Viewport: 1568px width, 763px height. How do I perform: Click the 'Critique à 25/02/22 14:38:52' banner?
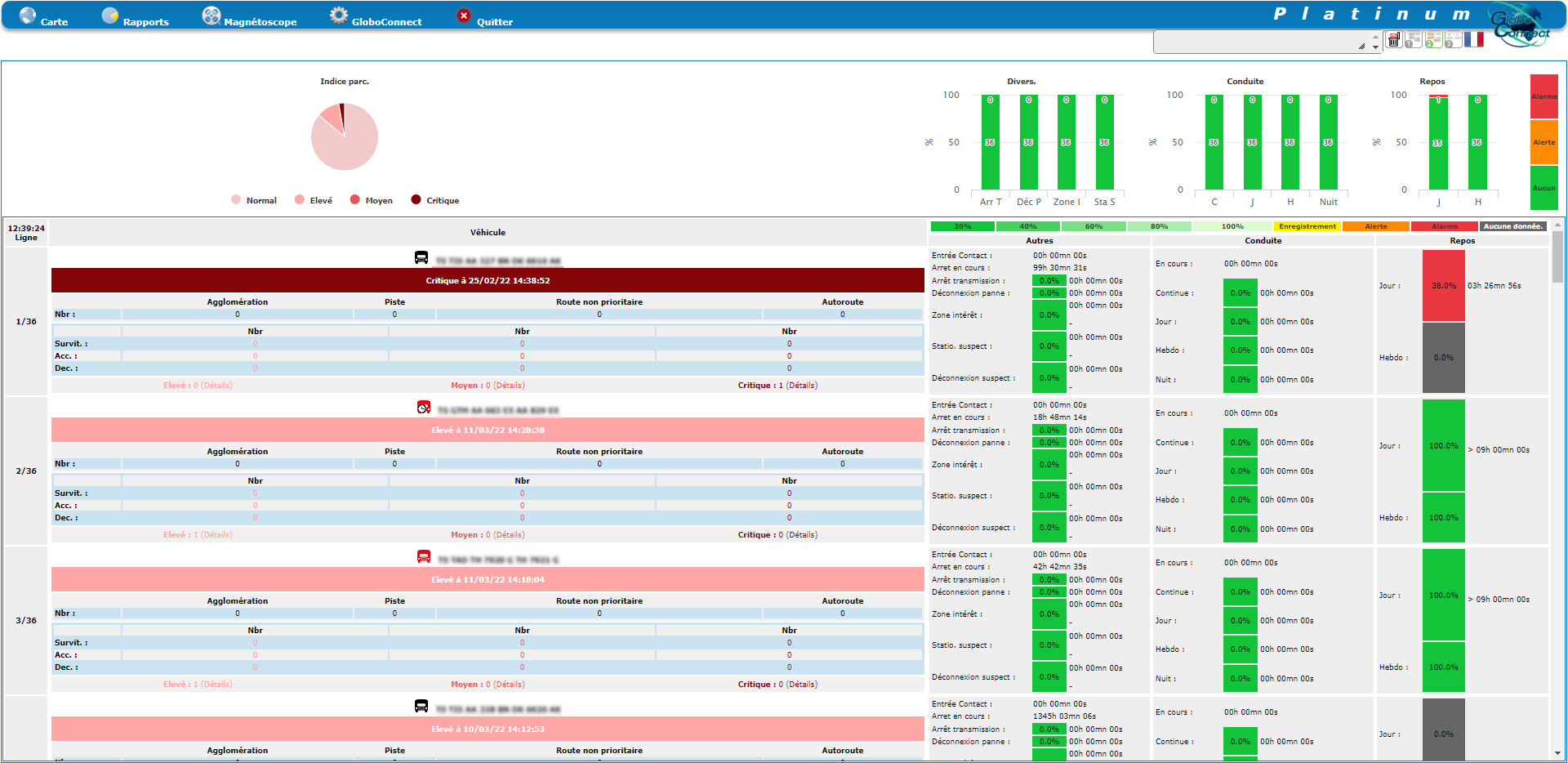(x=488, y=280)
